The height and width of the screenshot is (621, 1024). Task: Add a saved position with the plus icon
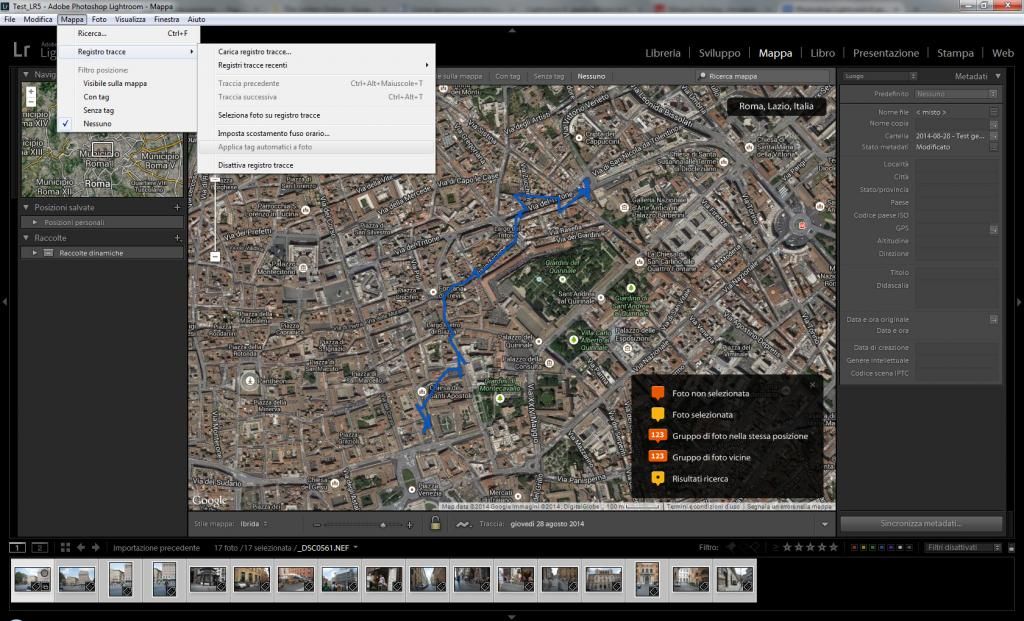pyautogui.click(x=177, y=207)
